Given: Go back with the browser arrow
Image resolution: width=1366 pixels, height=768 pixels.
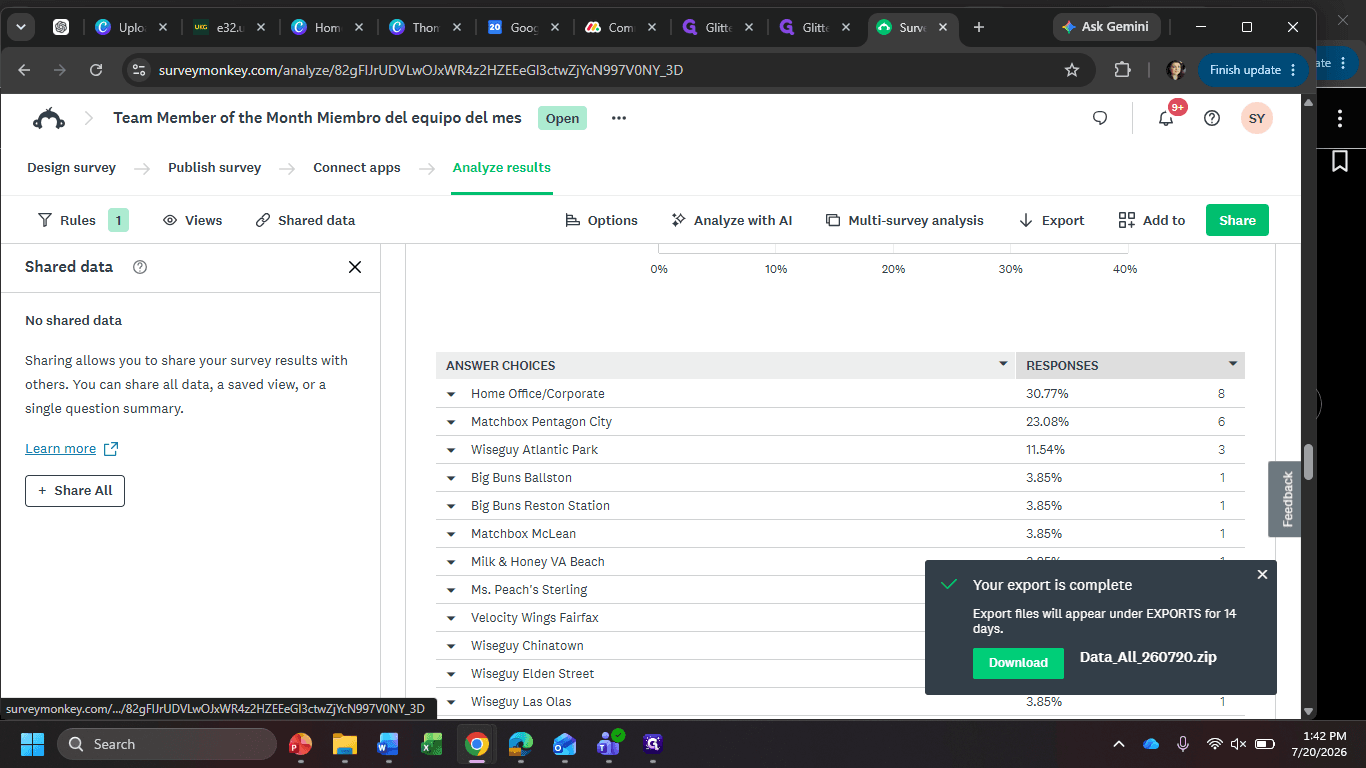Looking at the screenshot, I should [x=24, y=70].
